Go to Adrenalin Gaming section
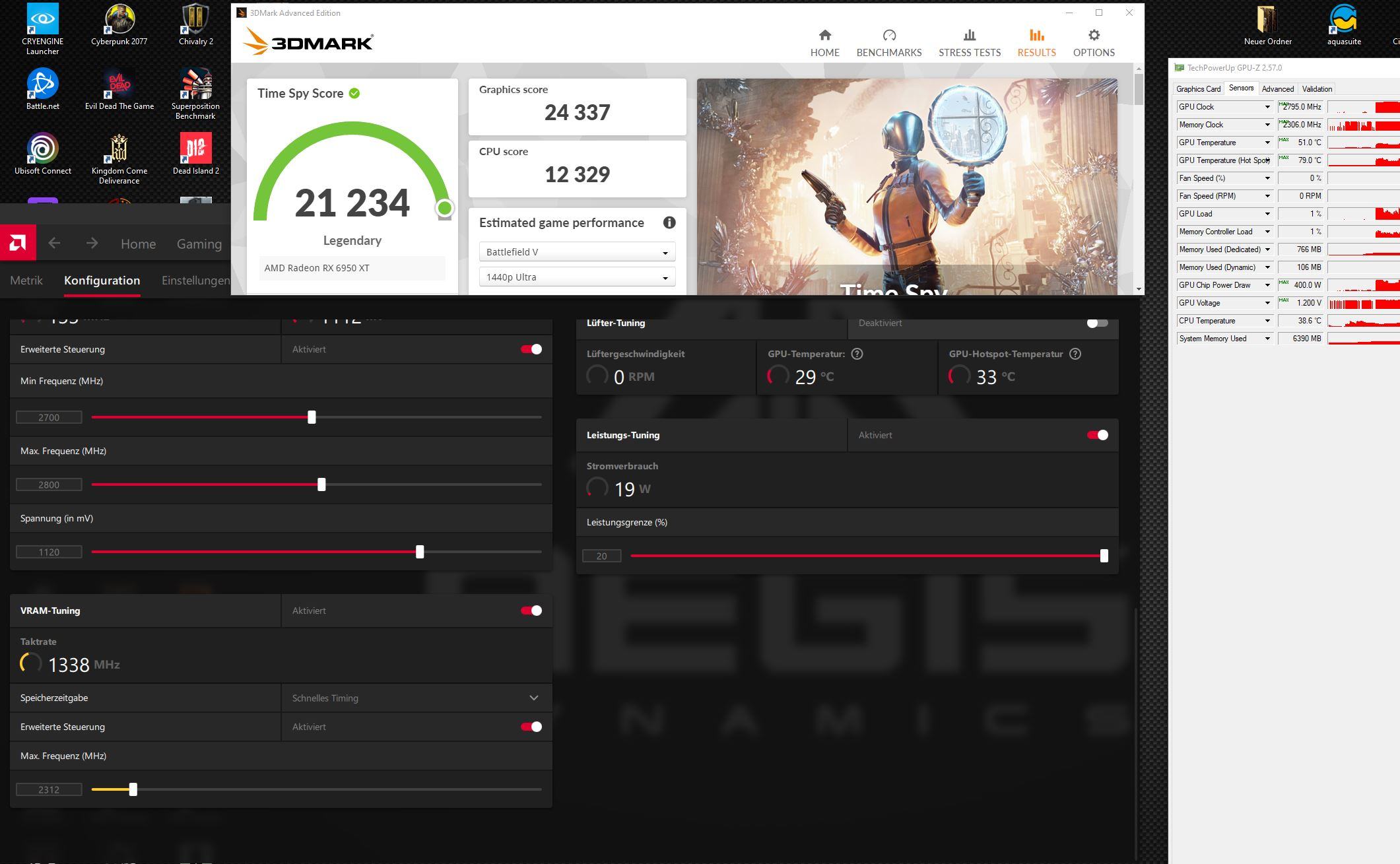1400x864 pixels. (x=199, y=244)
